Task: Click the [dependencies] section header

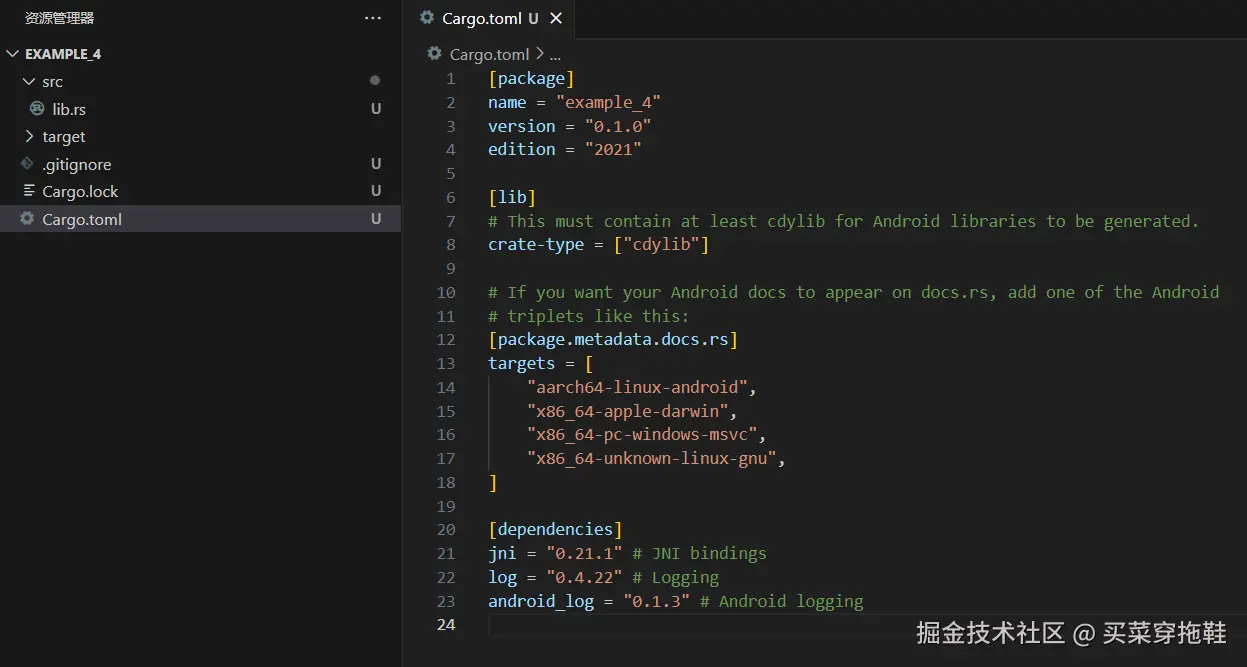Action: (x=555, y=530)
